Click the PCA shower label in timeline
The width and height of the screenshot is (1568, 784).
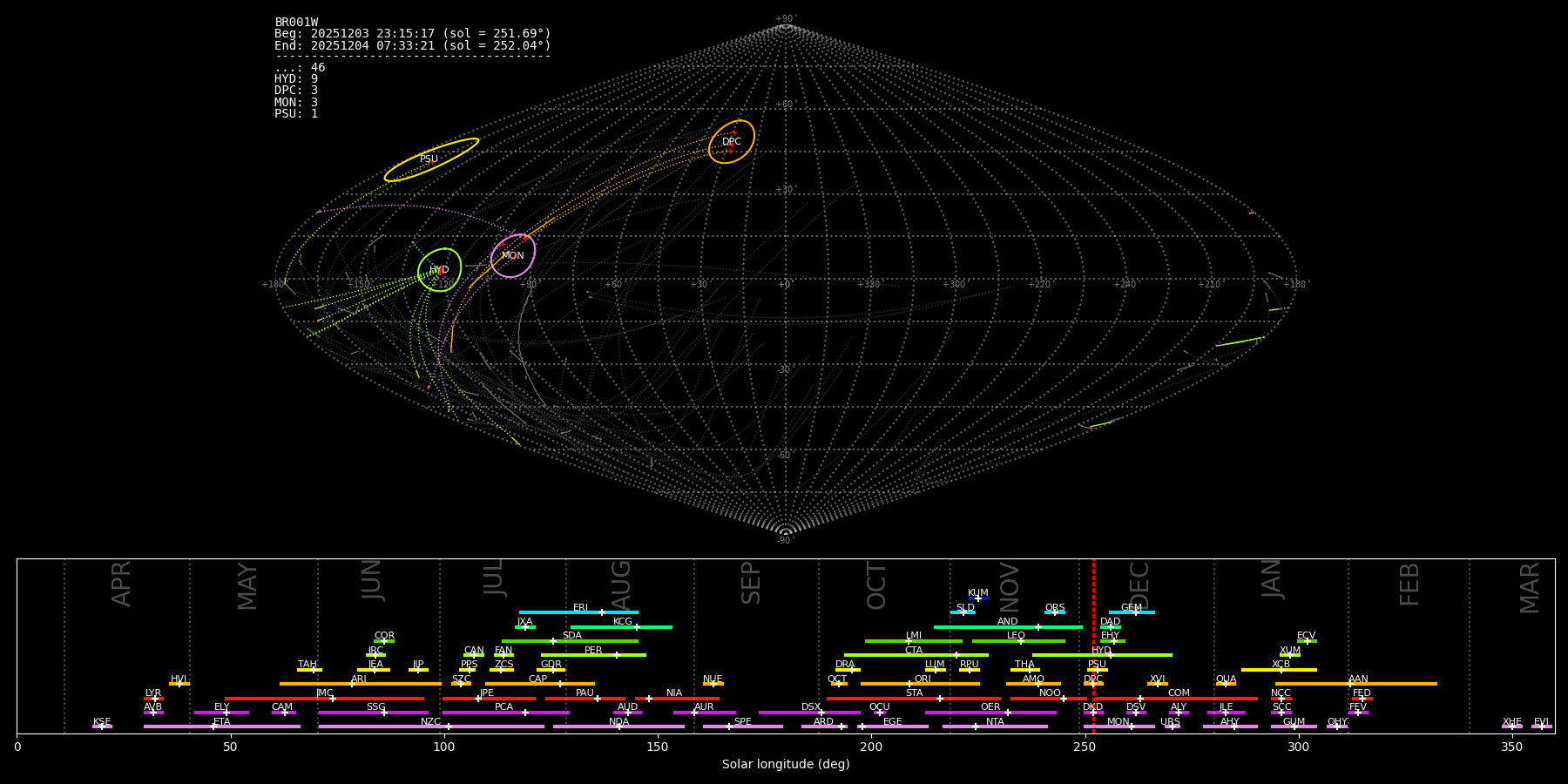pos(504,707)
